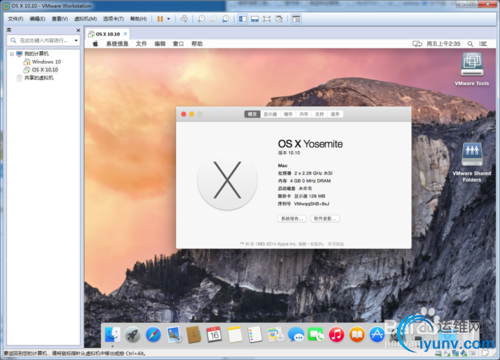Open Safari compass icon in dock
The height and width of the screenshot is (360, 500).
pyautogui.click(x=153, y=335)
